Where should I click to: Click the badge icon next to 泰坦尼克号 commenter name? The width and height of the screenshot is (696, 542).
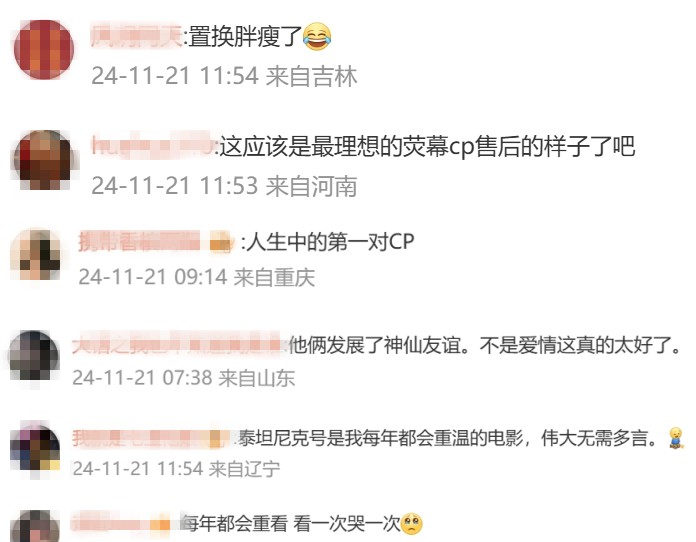coord(215,439)
